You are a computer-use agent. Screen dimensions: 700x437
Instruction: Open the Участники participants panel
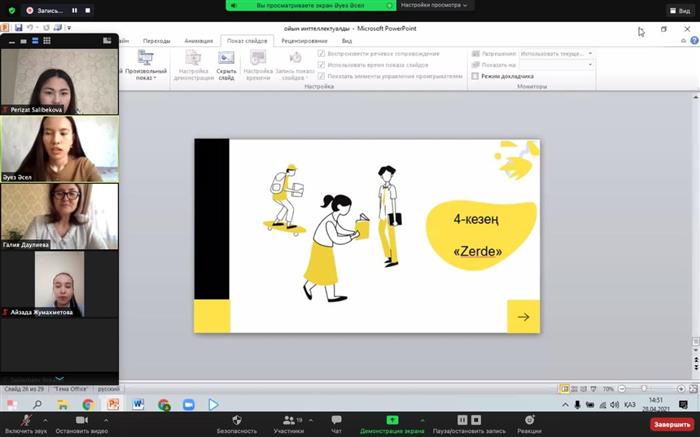(x=288, y=421)
